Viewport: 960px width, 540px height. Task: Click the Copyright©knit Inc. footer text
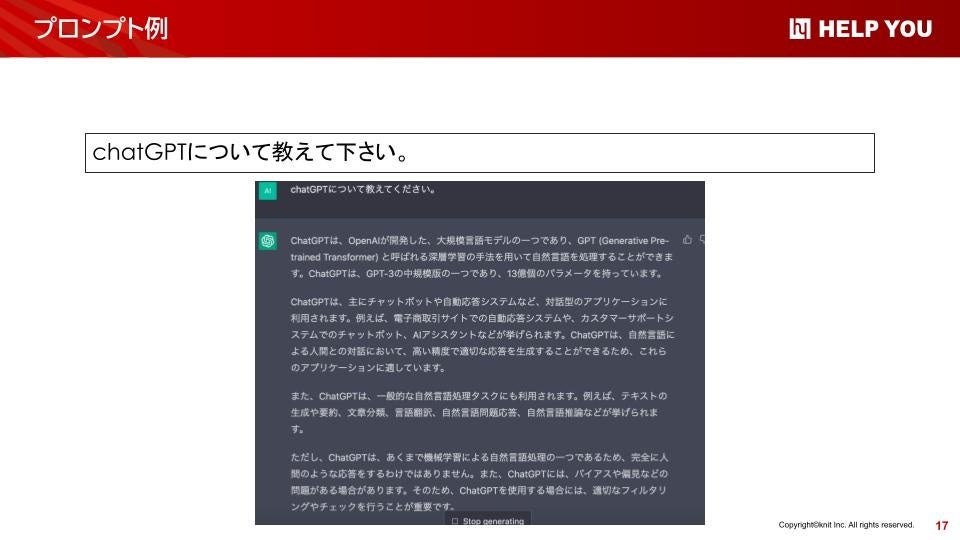(846, 525)
